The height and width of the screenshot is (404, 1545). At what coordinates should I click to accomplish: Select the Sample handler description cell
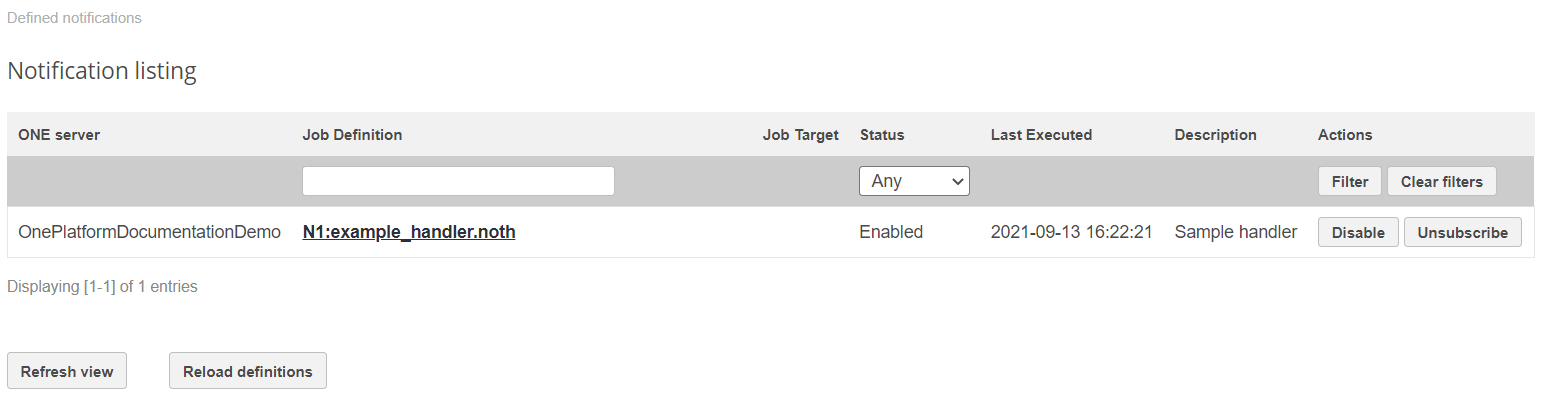(x=1235, y=232)
